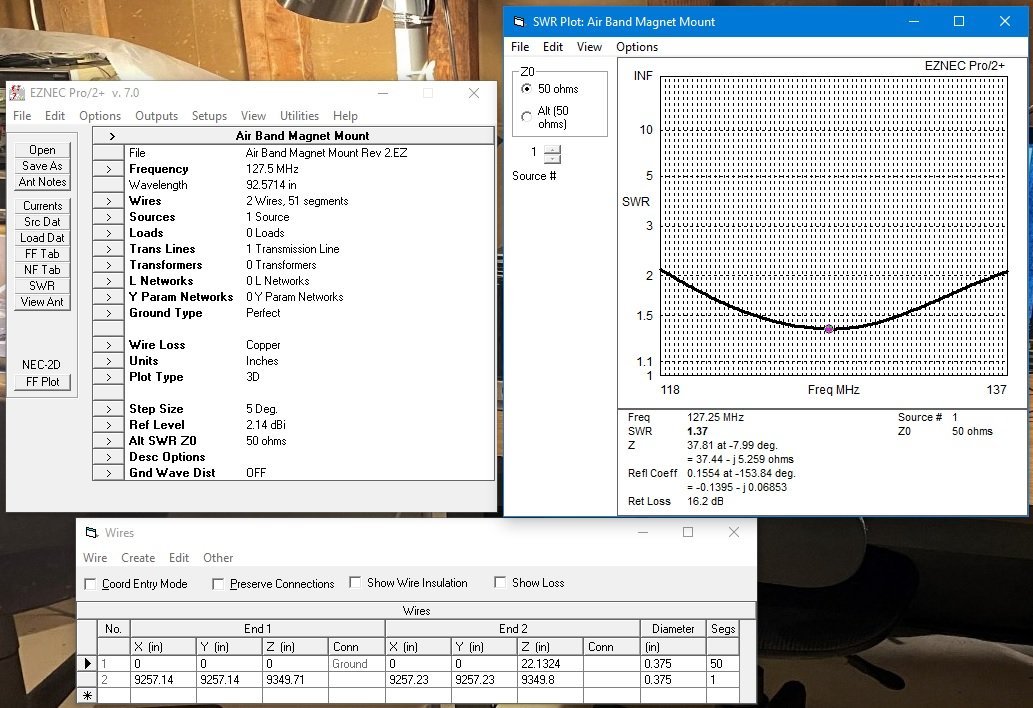
Task: Increment the Source # stepper
Action: [553, 149]
